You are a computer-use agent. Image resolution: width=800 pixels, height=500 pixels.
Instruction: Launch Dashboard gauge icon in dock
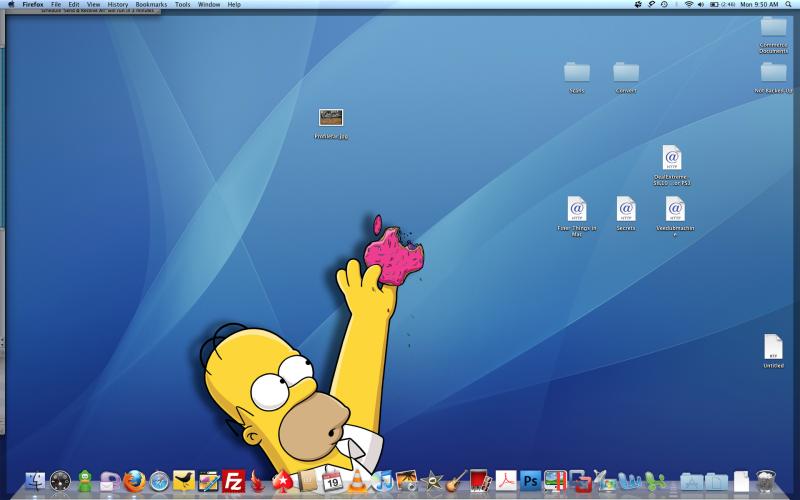click(60, 481)
